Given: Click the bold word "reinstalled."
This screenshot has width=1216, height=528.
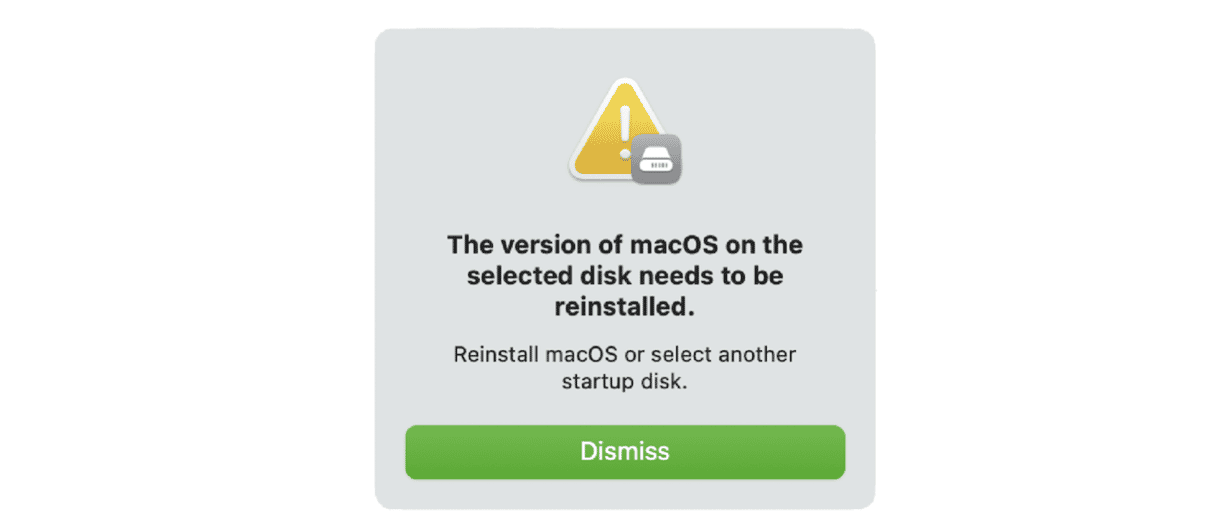Looking at the screenshot, I should 625,309.
